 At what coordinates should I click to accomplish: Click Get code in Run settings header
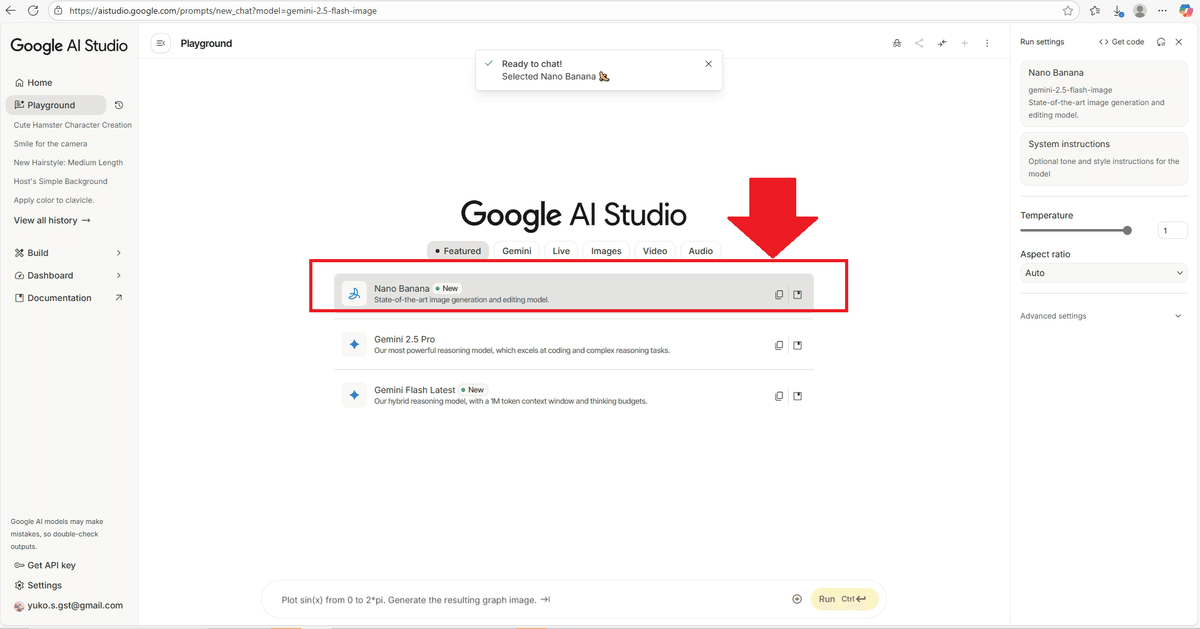pyautogui.click(x=1121, y=42)
